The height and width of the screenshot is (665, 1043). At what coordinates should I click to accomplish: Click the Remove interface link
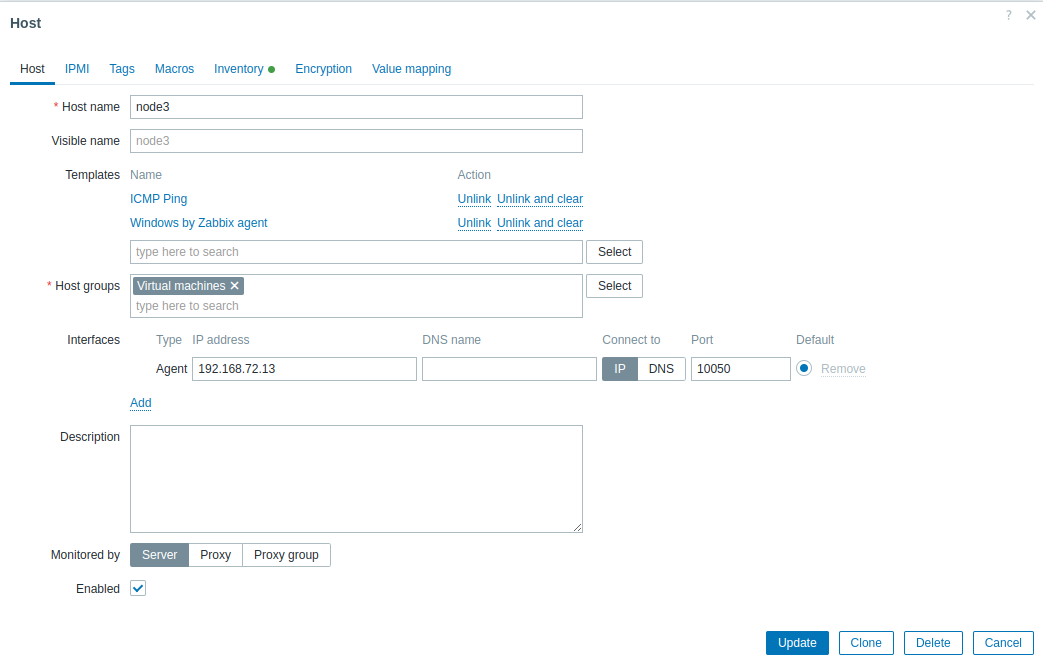843,369
